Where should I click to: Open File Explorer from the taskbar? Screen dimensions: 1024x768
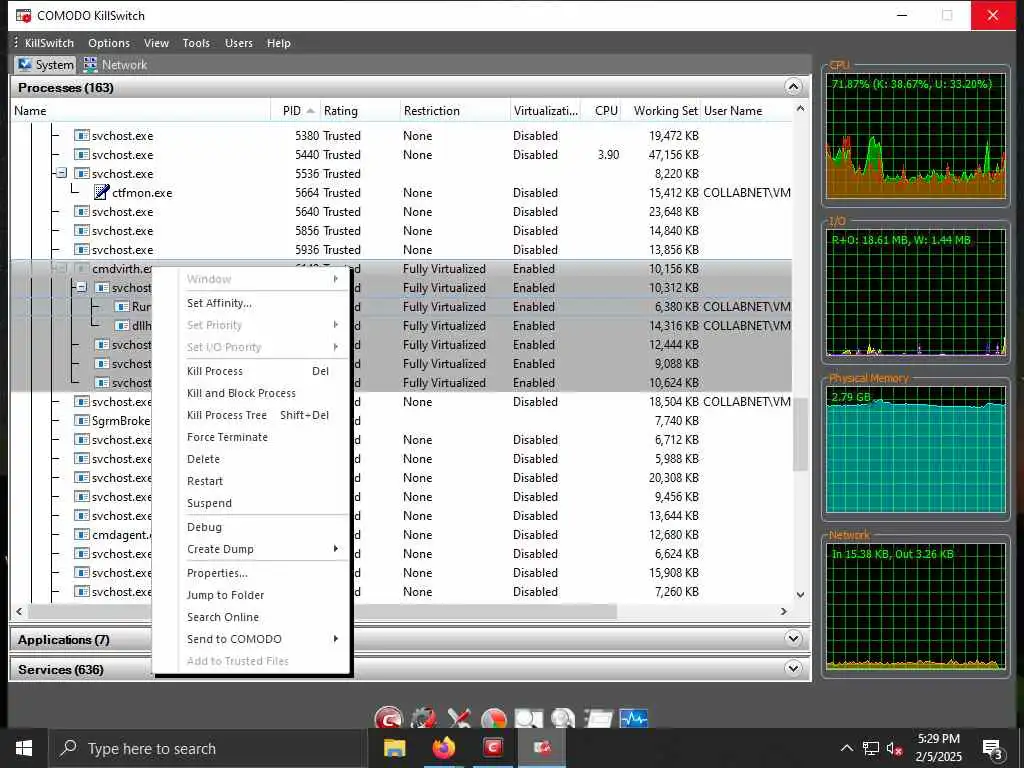394,748
